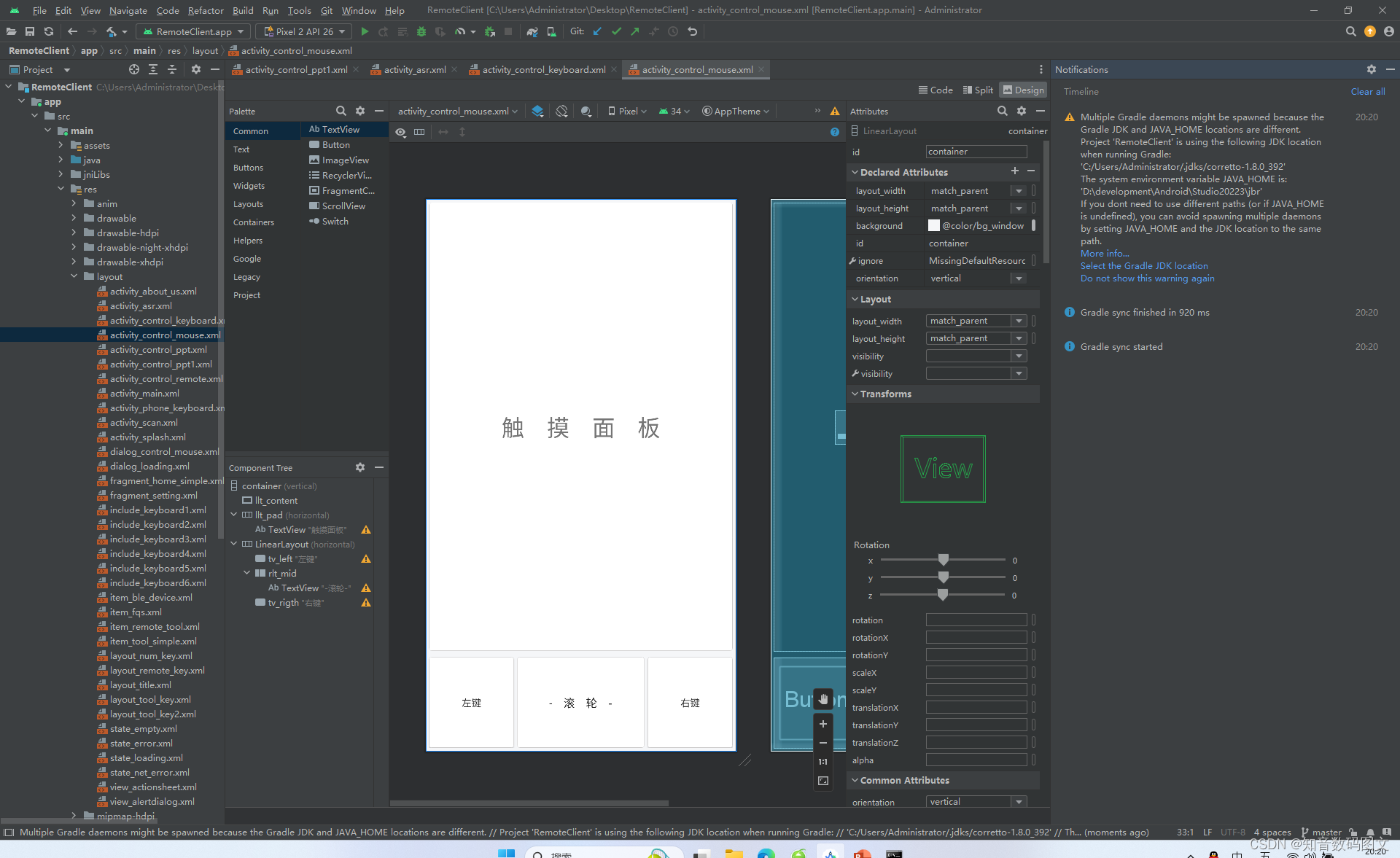
Task: Click Sync Project with Gradle Files icon
Action: [532, 31]
